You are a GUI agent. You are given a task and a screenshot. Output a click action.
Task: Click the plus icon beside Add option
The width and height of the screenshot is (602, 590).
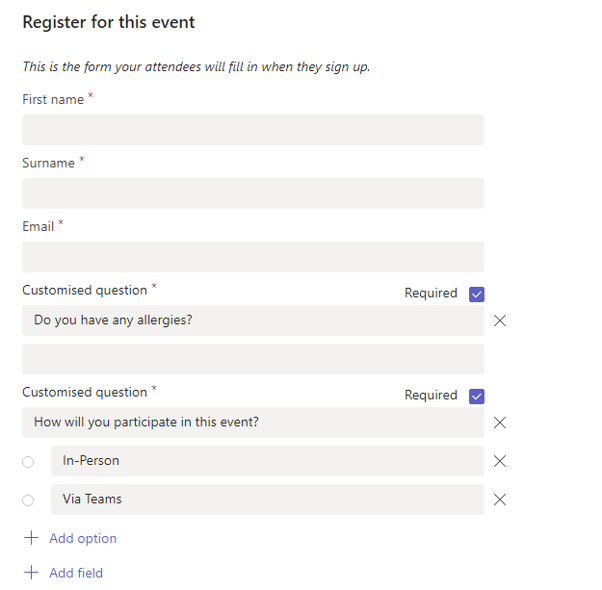(x=31, y=538)
